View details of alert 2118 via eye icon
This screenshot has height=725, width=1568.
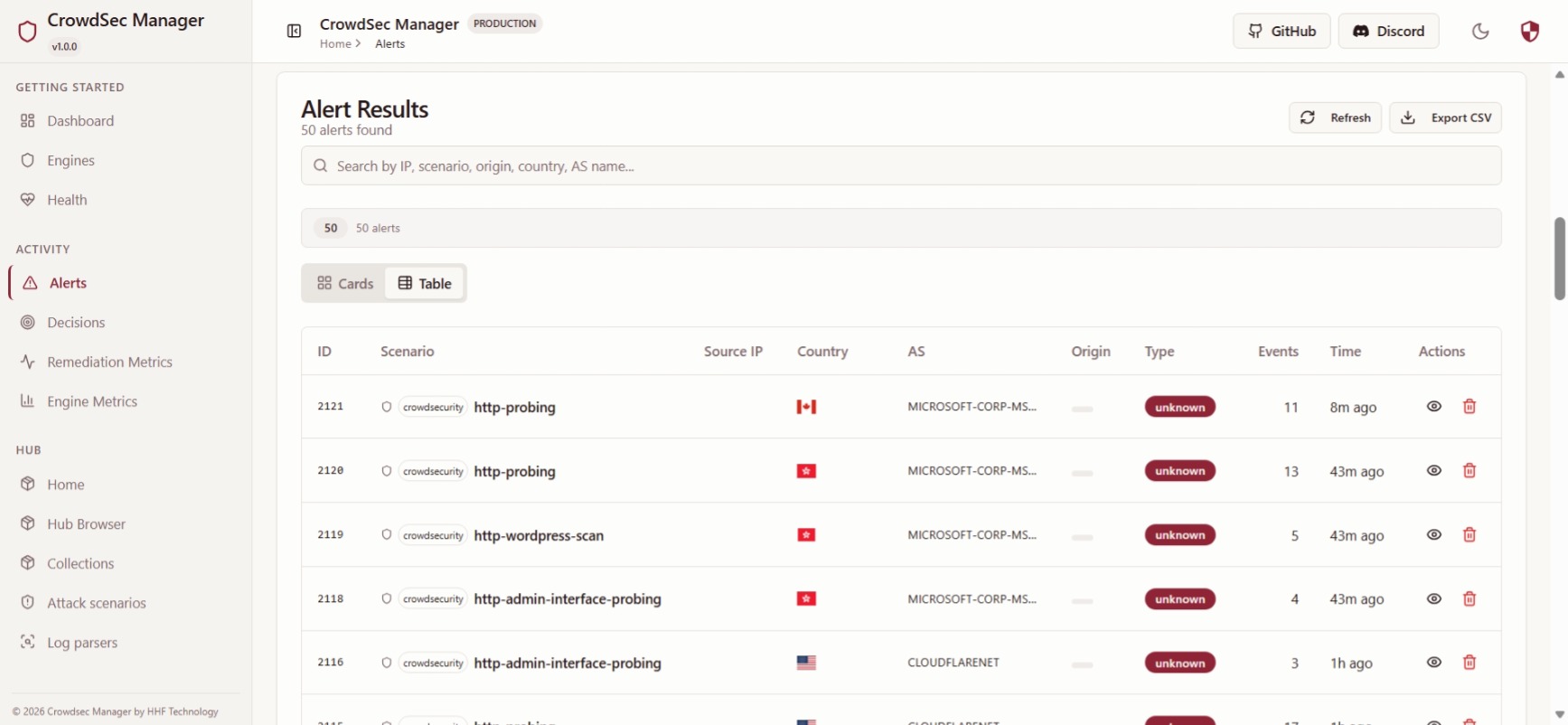pyautogui.click(x=1434, y=598)
